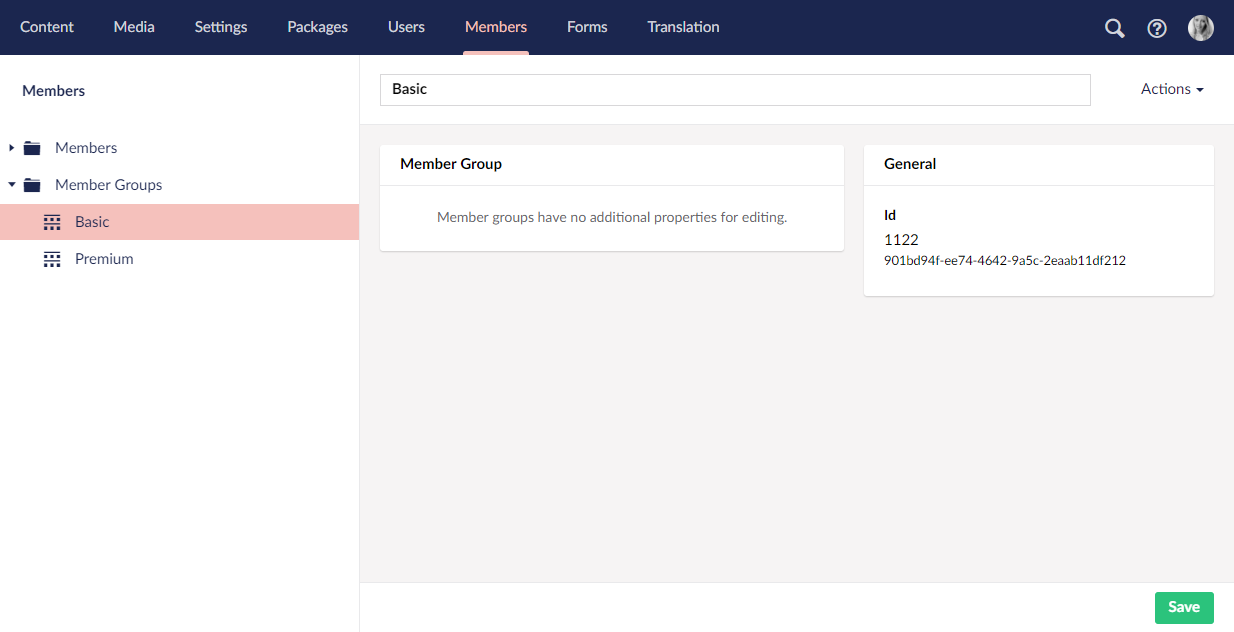Image resolution: width=1234 pixels, height=632 pixels.
Task: Collapse the Member Groups tree arrow
Action: pos(11,185)
